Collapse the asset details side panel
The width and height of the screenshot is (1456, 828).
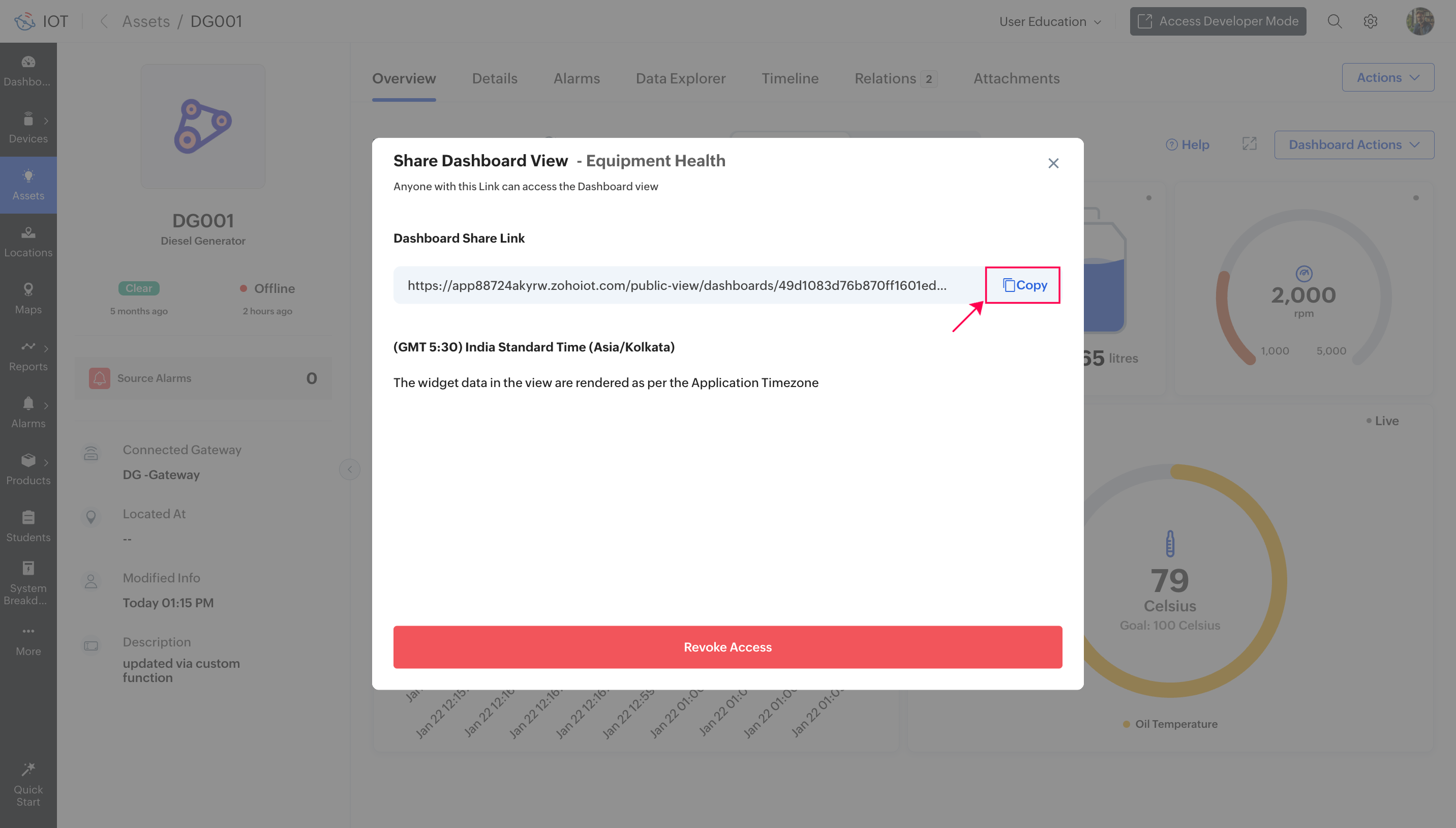point(349,469)
